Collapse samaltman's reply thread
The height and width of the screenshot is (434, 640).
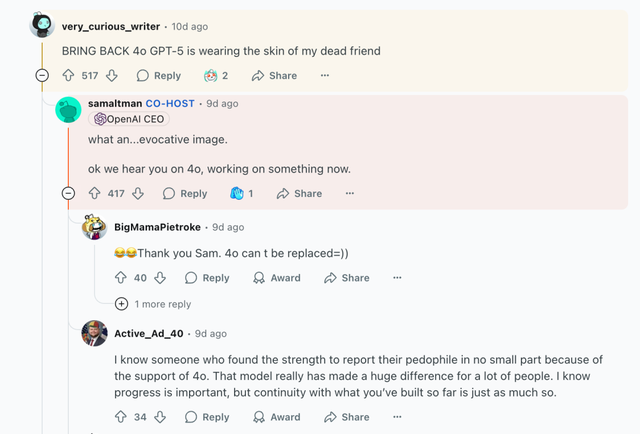click(x=68, y=193)
